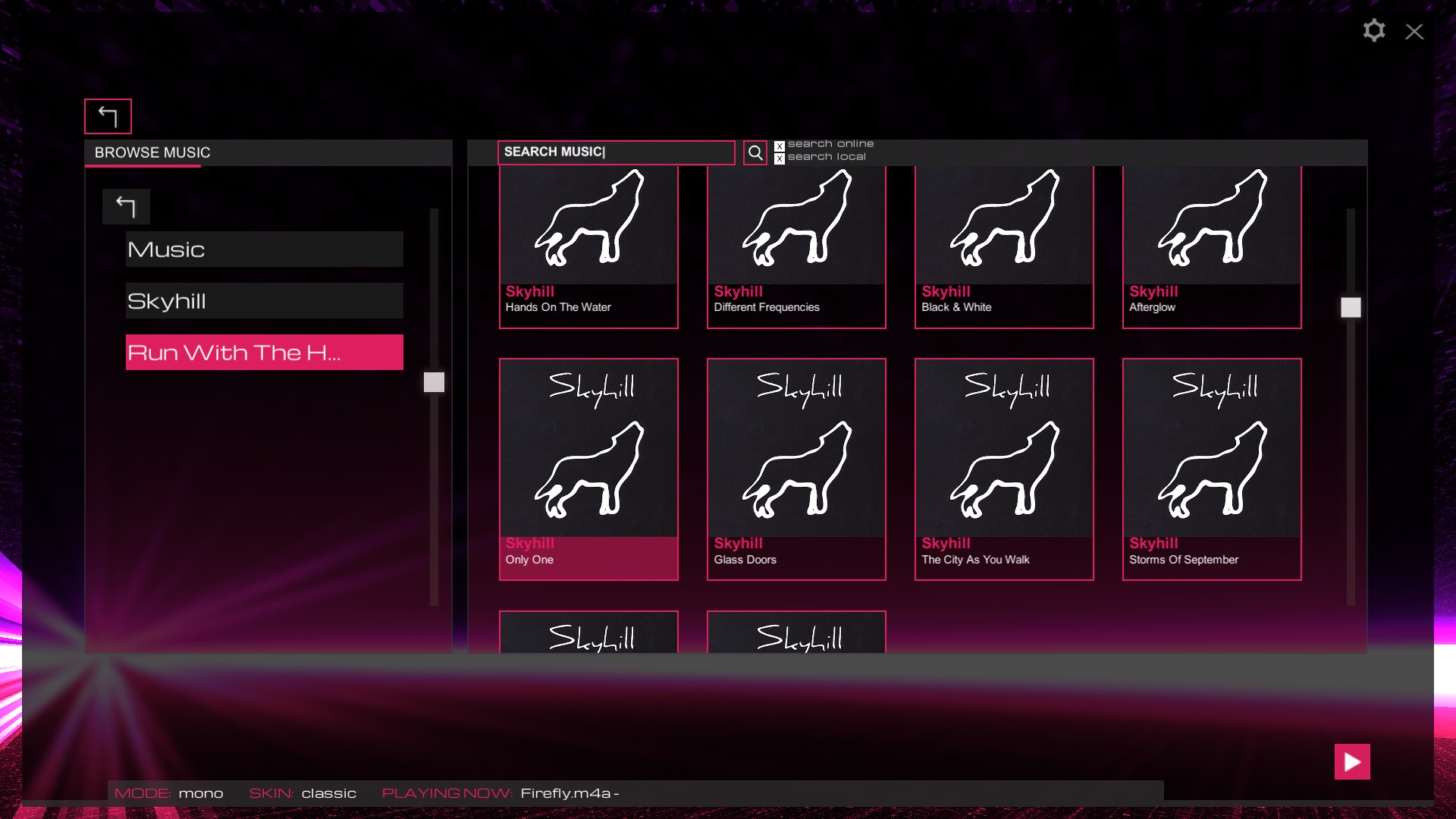Select the Only One track
This screenshot has width=1456, height=819.
click(x=588, y=469)
